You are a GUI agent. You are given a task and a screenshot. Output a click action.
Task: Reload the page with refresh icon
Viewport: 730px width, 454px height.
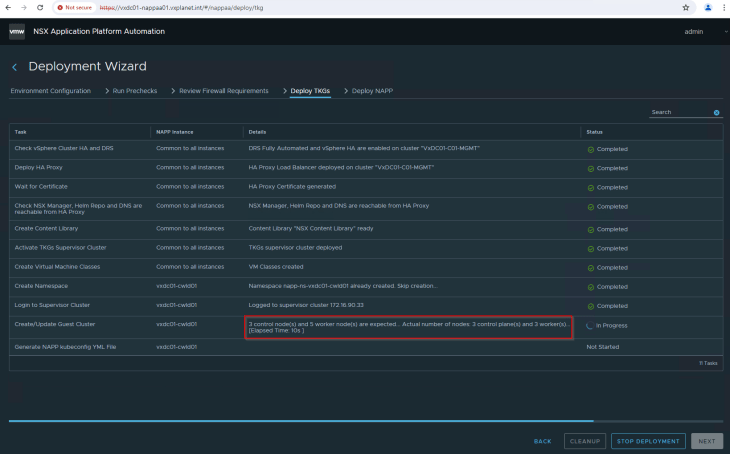[x=40, y=7]
